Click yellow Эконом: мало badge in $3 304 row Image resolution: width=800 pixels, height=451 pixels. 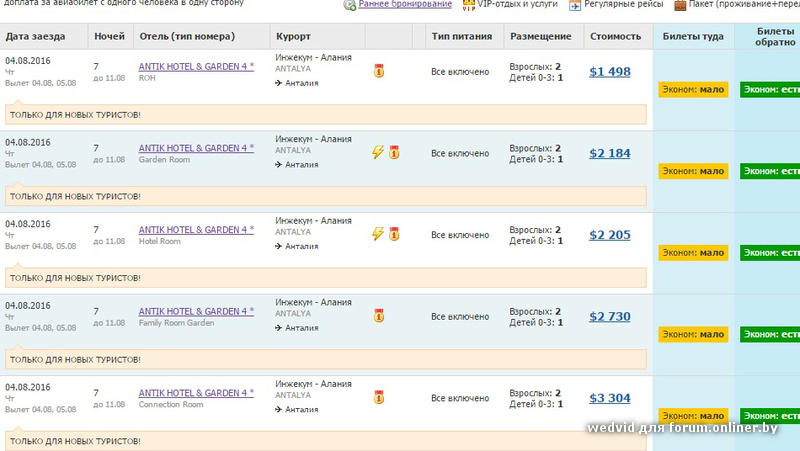tap(693, 415)
